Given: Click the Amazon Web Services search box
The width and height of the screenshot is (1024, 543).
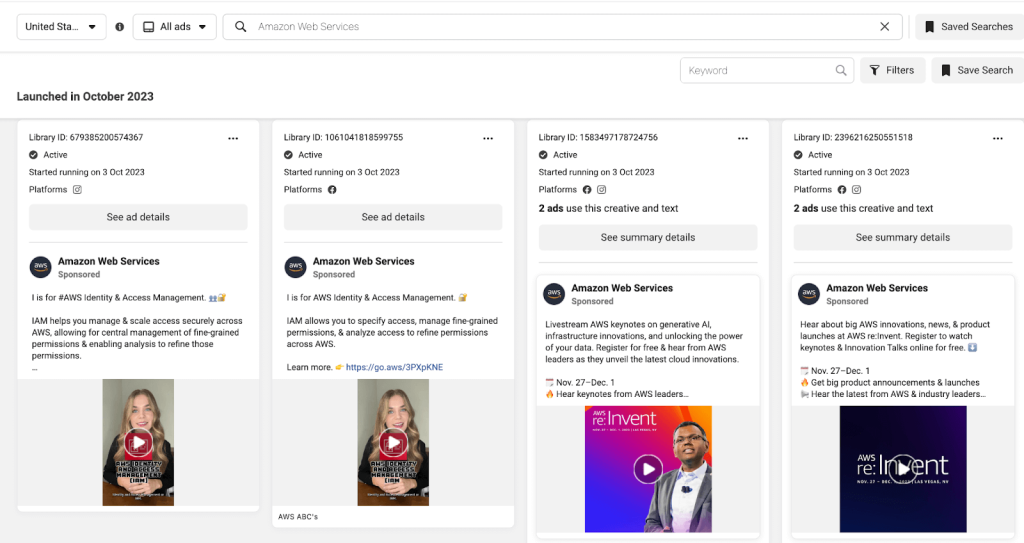Looking at the screenshot, I should pos(562,27).
